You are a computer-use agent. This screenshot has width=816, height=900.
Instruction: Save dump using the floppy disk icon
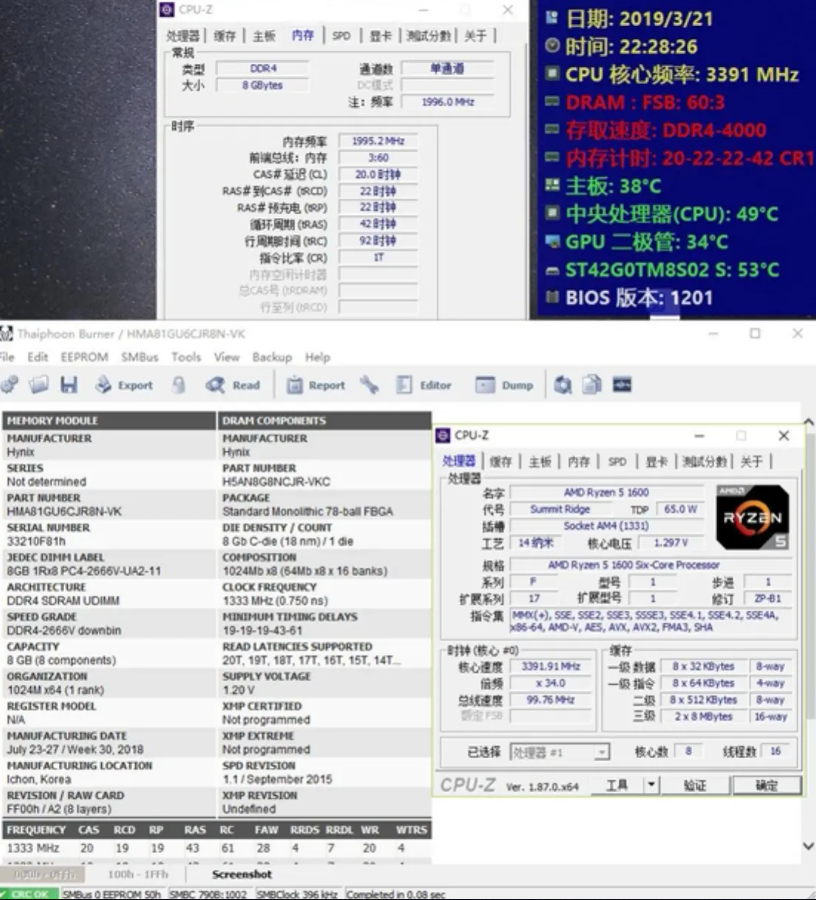click(69, 385)
